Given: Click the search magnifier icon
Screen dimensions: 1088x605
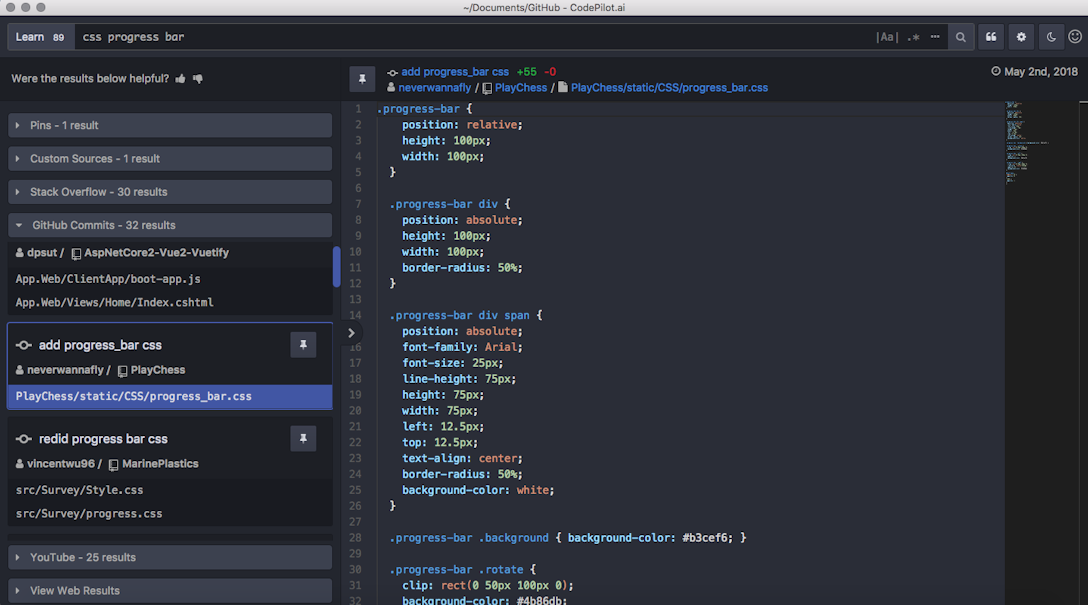Looking at the screenshot, I should [960, 37].
